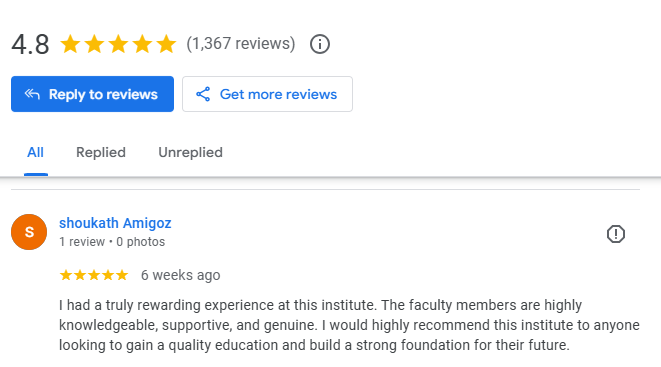Click the double-arrow reply icon
Screen dimensions: 661x367
coord(32,94)
